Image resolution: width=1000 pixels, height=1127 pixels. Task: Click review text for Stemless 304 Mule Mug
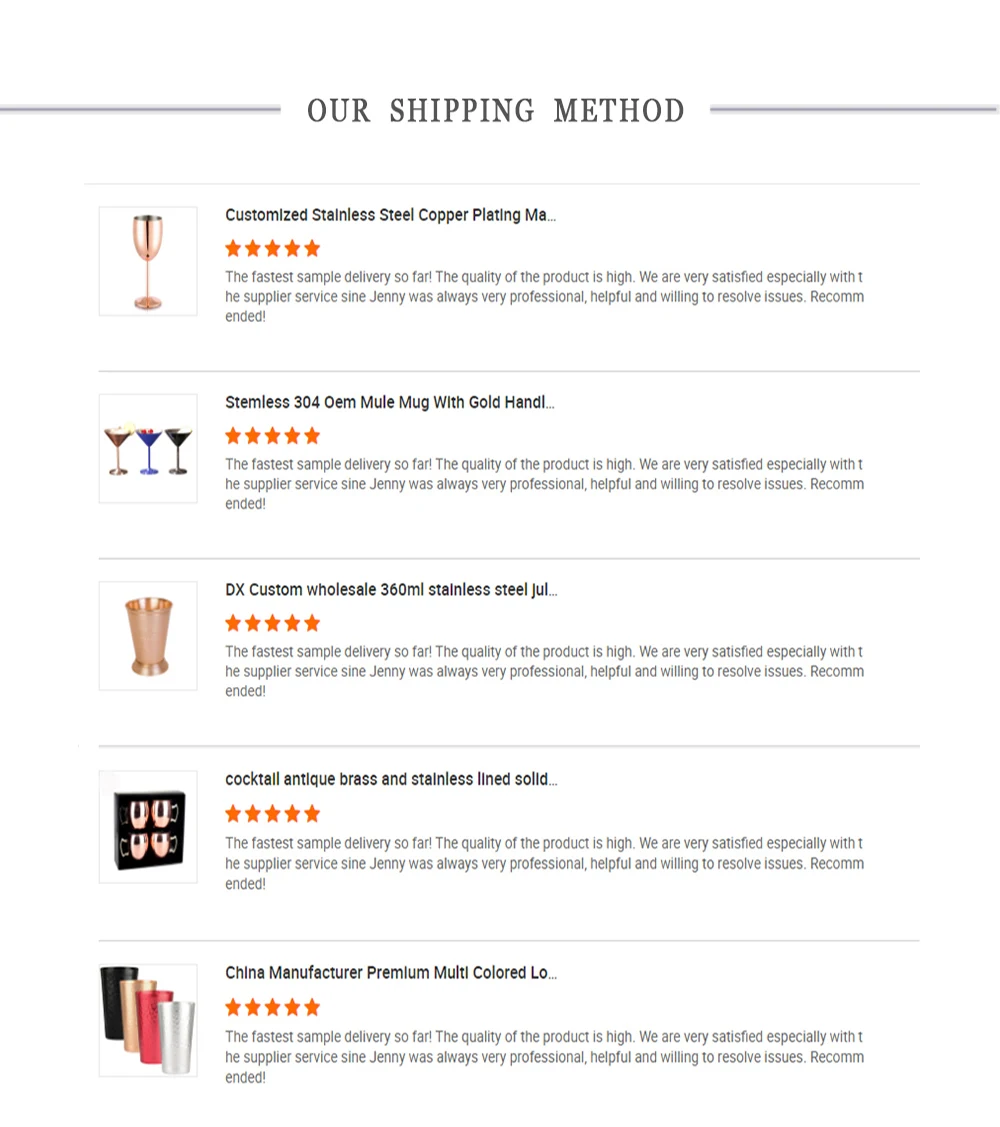click(544, 484)
